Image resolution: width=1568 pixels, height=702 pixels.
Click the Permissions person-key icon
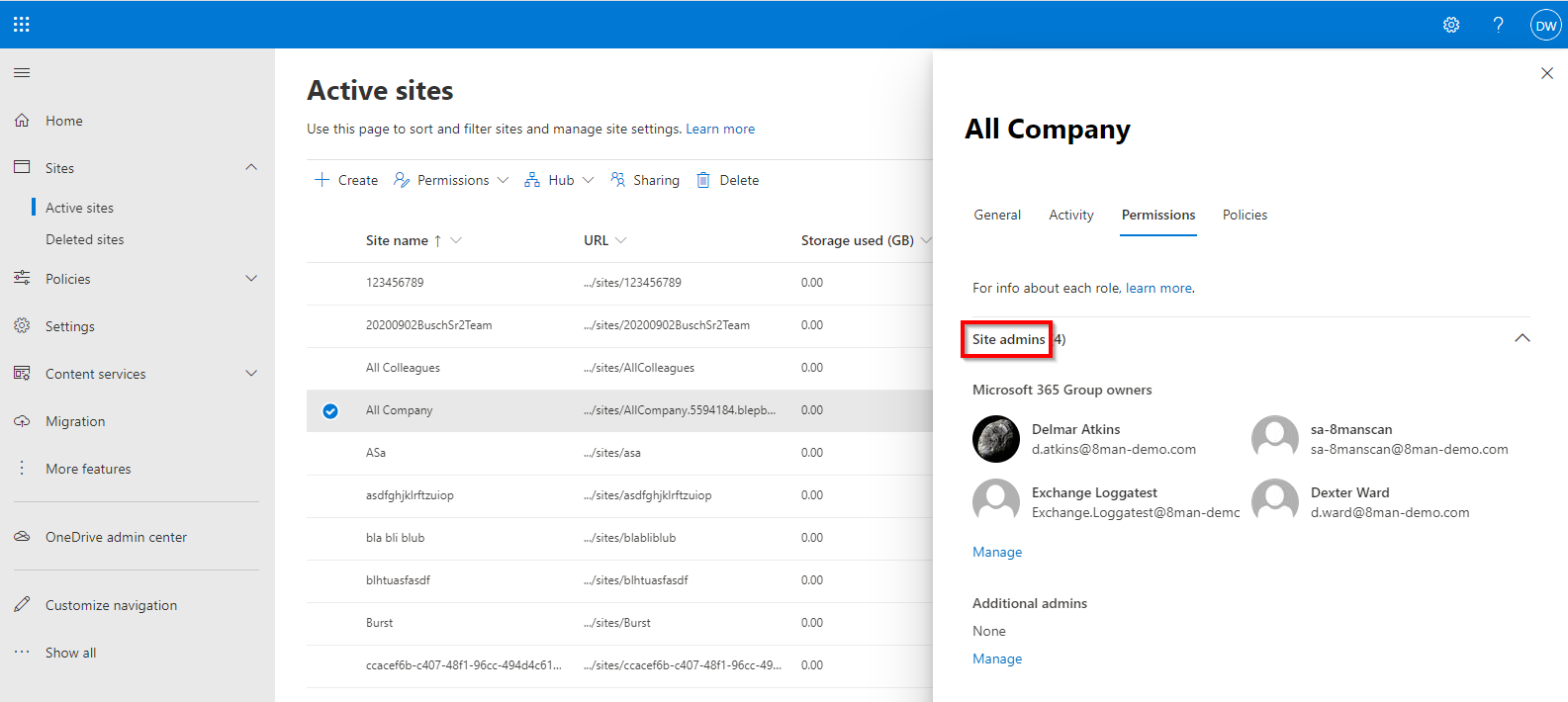coord(402,179)
